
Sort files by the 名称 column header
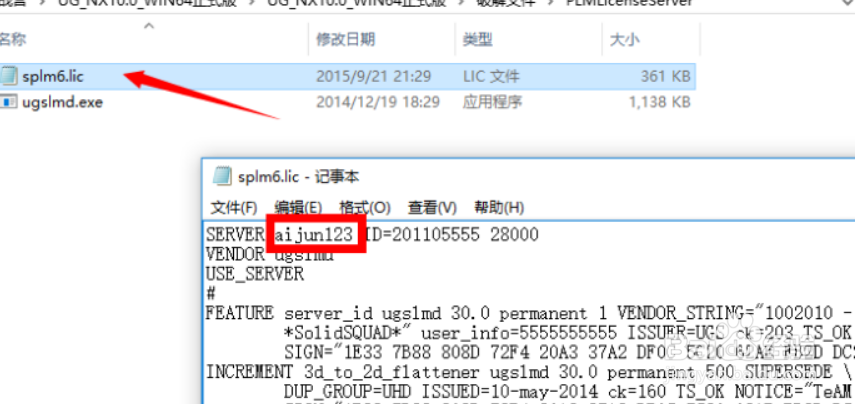(12, 40)
